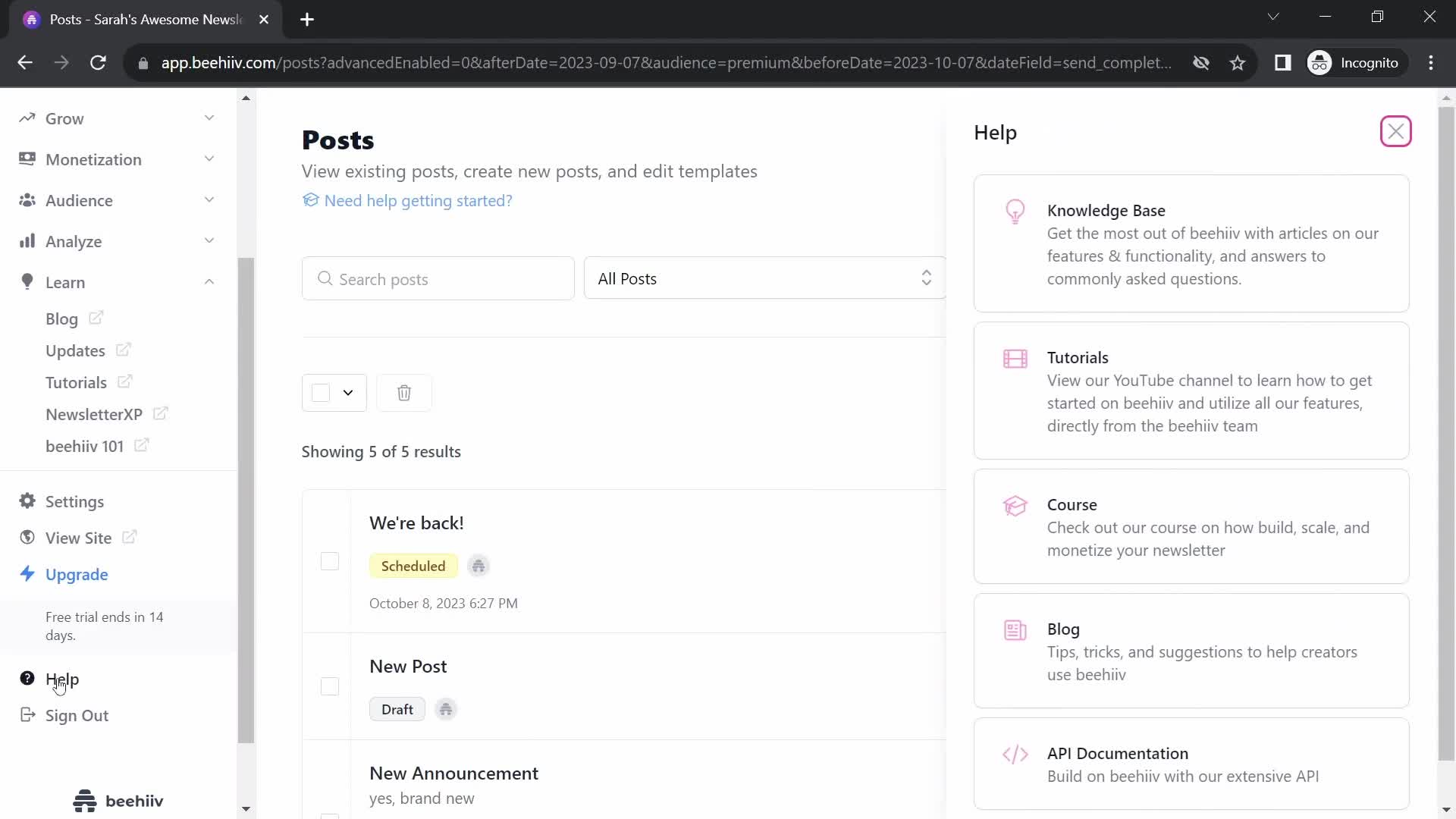
Task: Click the Knowledge Base help icon
Action: [1015, 211]
